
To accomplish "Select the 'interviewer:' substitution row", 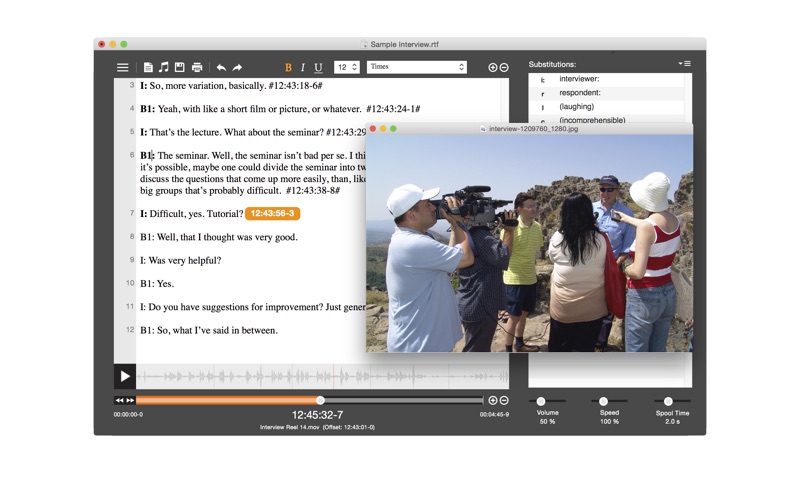I will pyautogui.click(x=607, y=79).
